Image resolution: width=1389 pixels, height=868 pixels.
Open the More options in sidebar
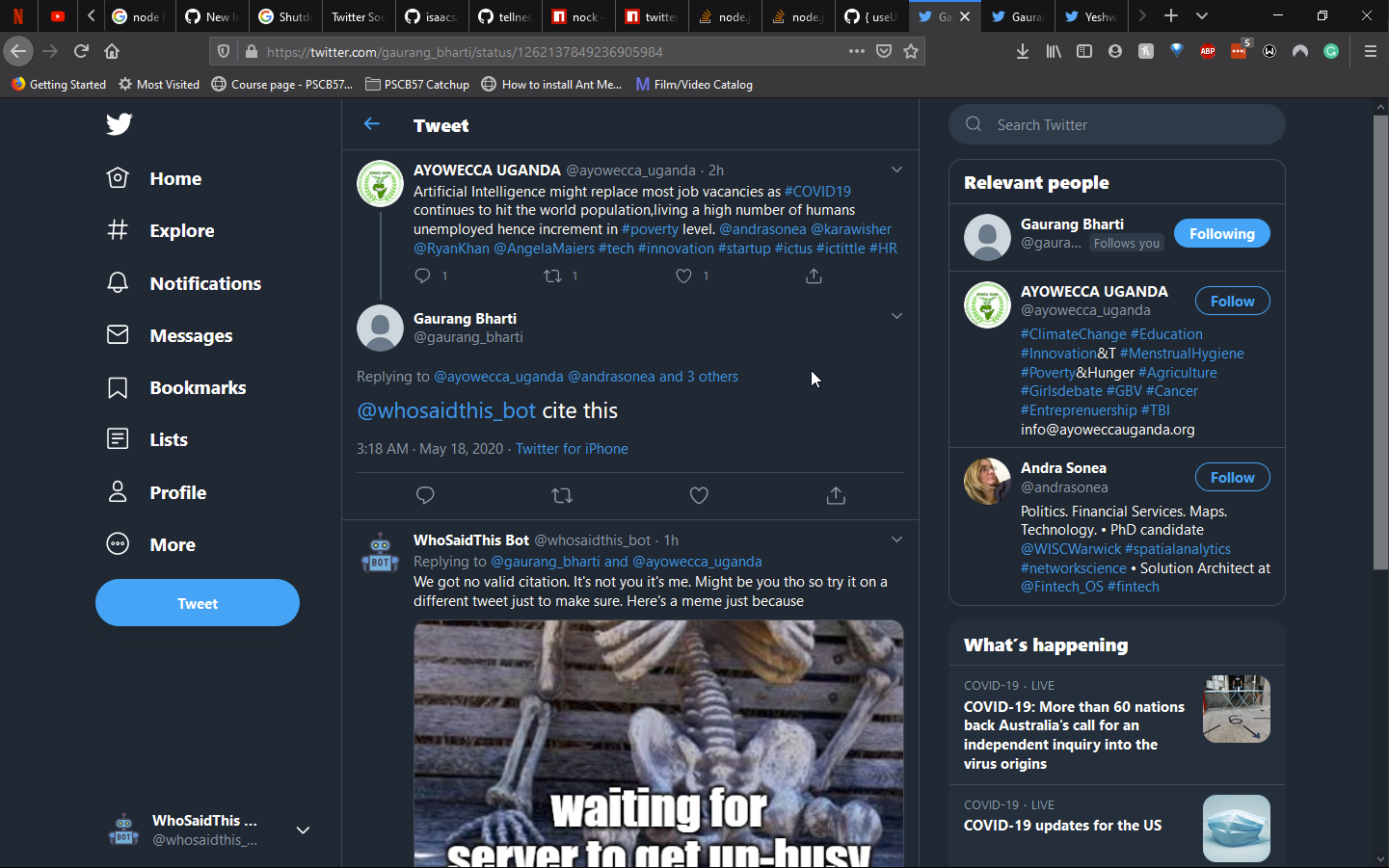pyautogui.click(x=150, y=544)
